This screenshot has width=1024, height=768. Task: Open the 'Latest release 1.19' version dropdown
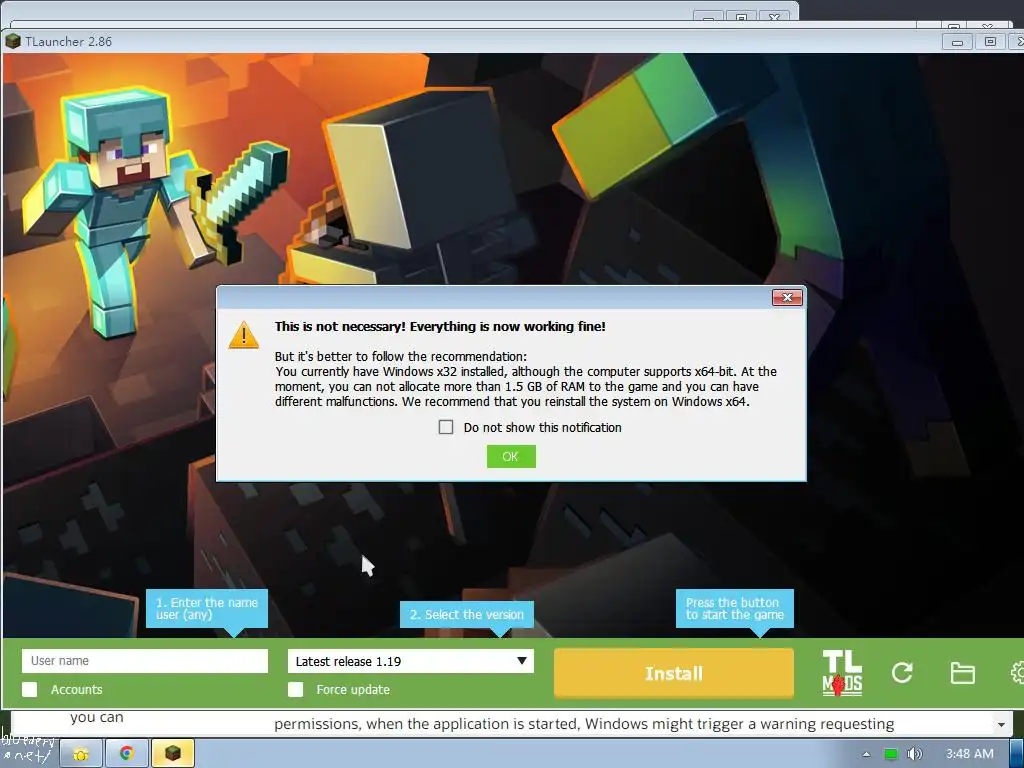(x=411, y=661)
